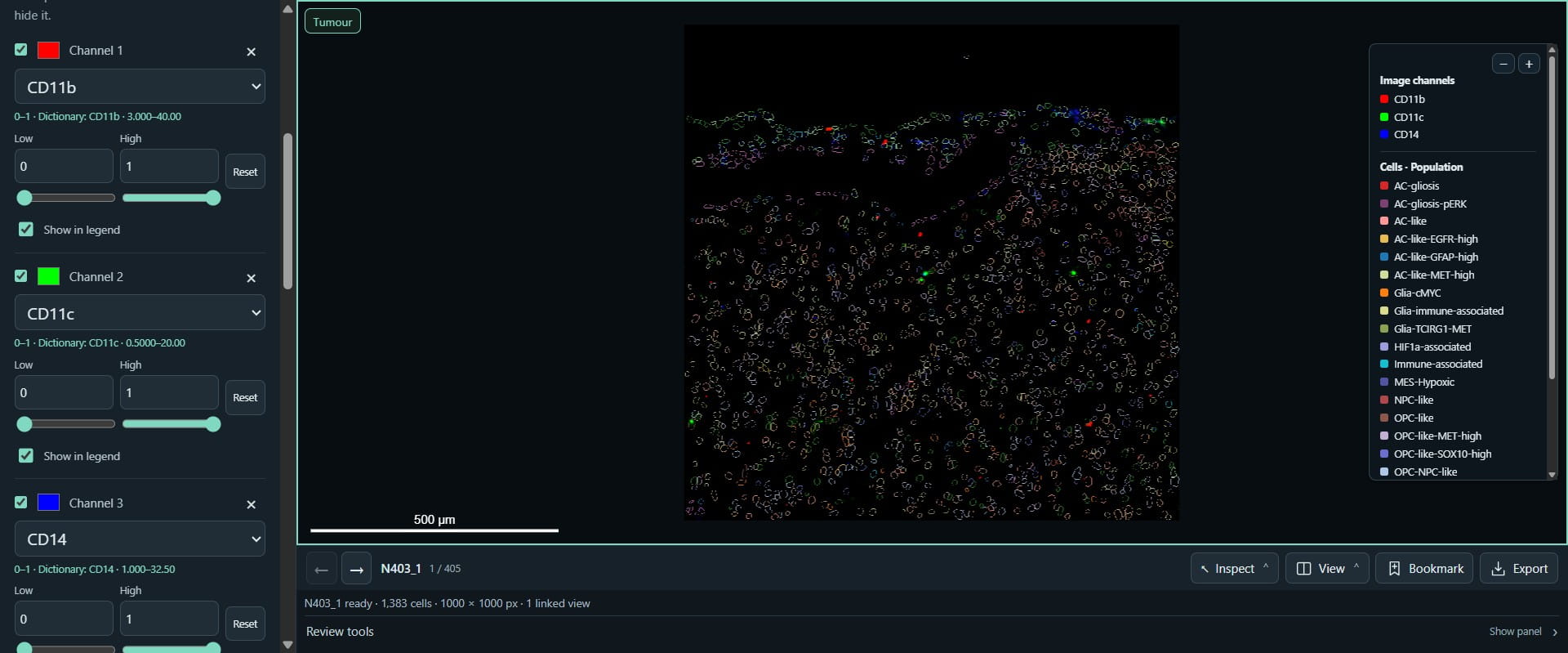
Task: Open the red Channel 1 color swatch
Action: (x=48, y=50)
